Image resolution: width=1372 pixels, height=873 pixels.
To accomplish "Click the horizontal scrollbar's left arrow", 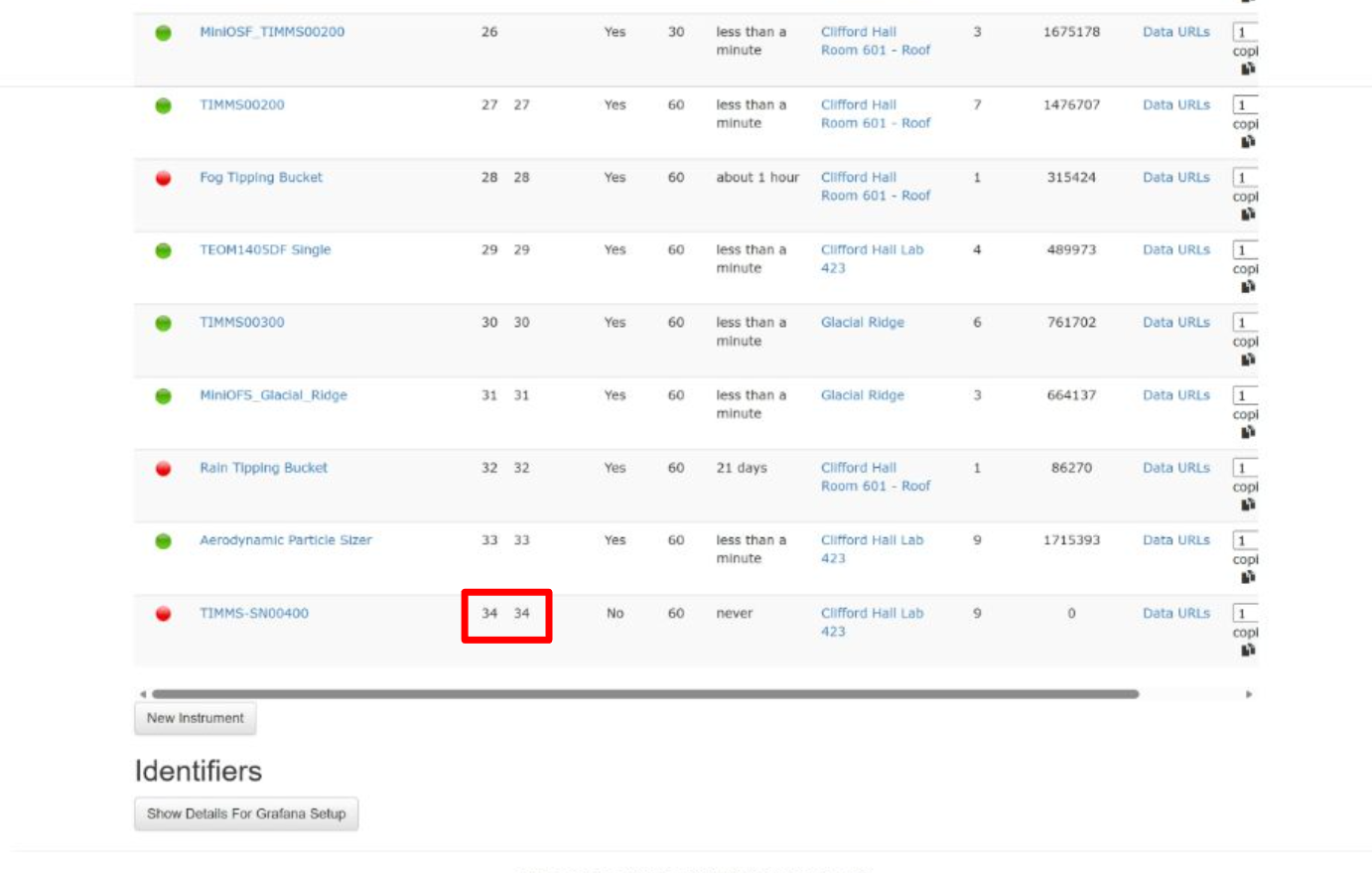I will point(143,694).
